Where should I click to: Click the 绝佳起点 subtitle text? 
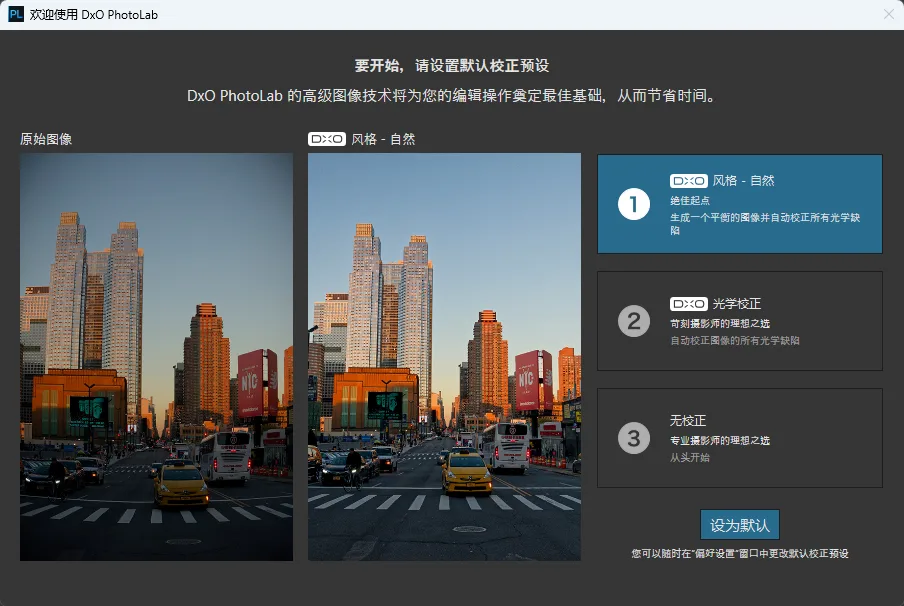click(x=690, y=201)
